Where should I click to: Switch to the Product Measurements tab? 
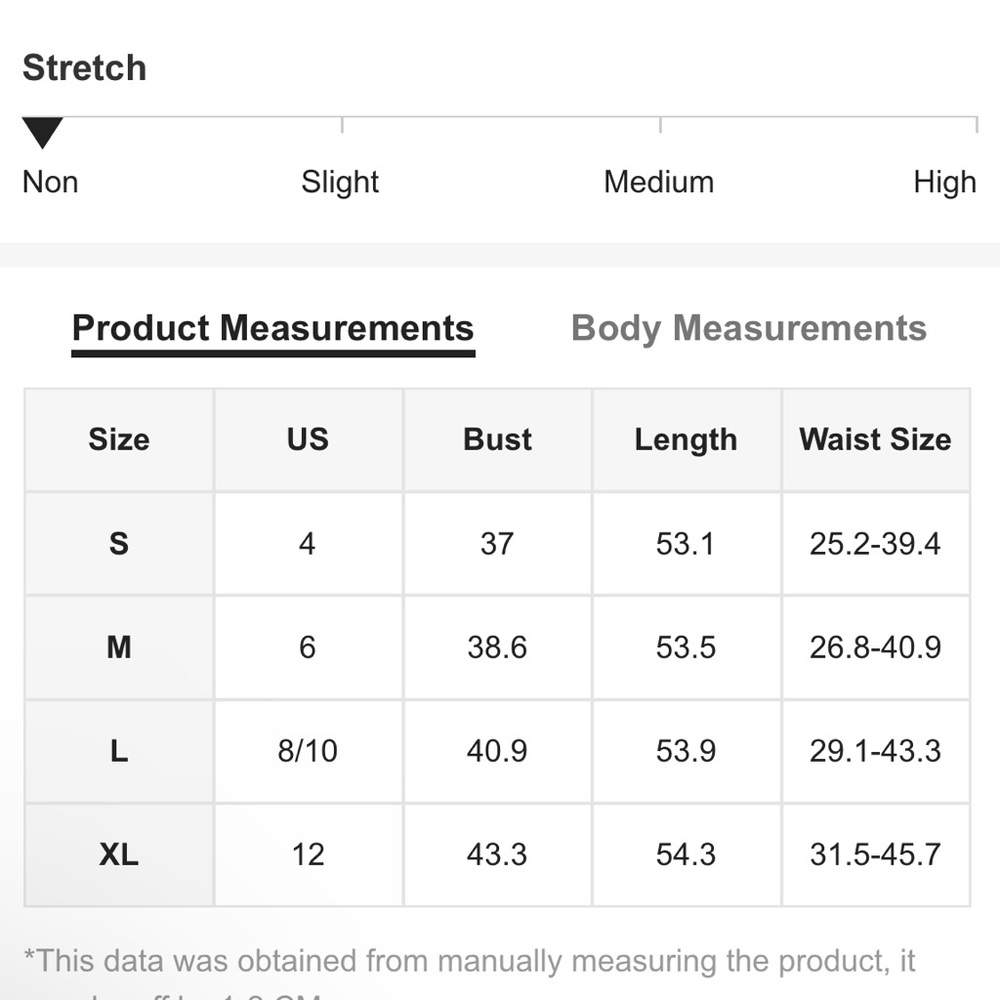click(x=273, y=328)
